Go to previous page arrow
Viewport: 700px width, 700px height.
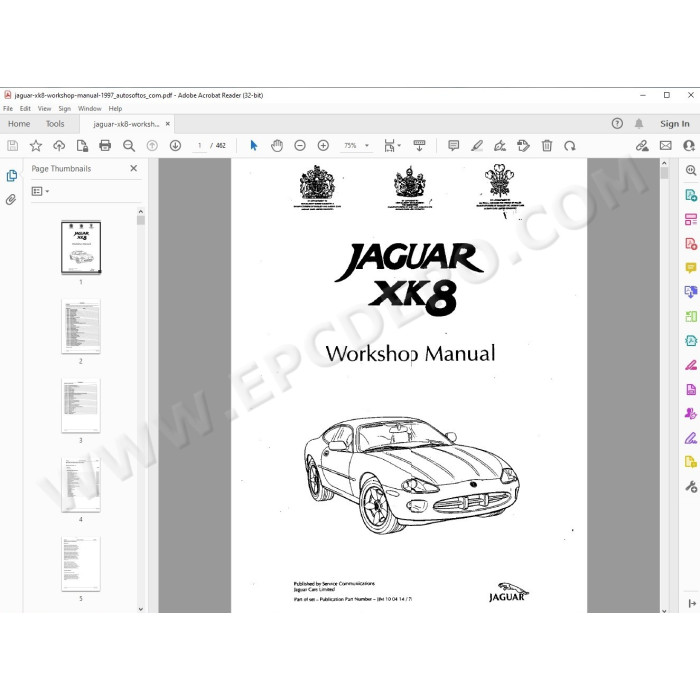[152, 146]
